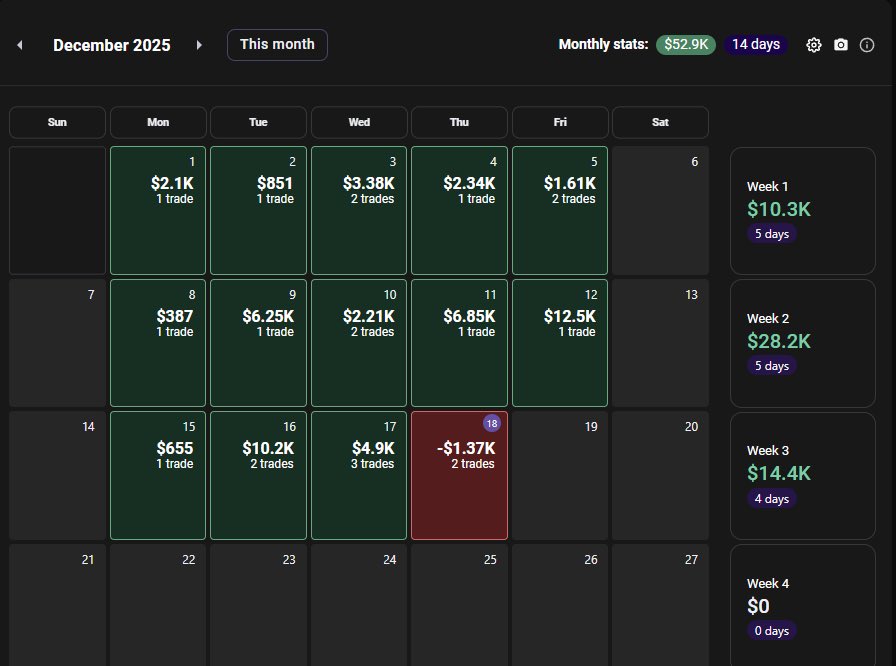Show info via the circled i icon
This screenshot has height=666, width=896.
(x=867, y=45)
